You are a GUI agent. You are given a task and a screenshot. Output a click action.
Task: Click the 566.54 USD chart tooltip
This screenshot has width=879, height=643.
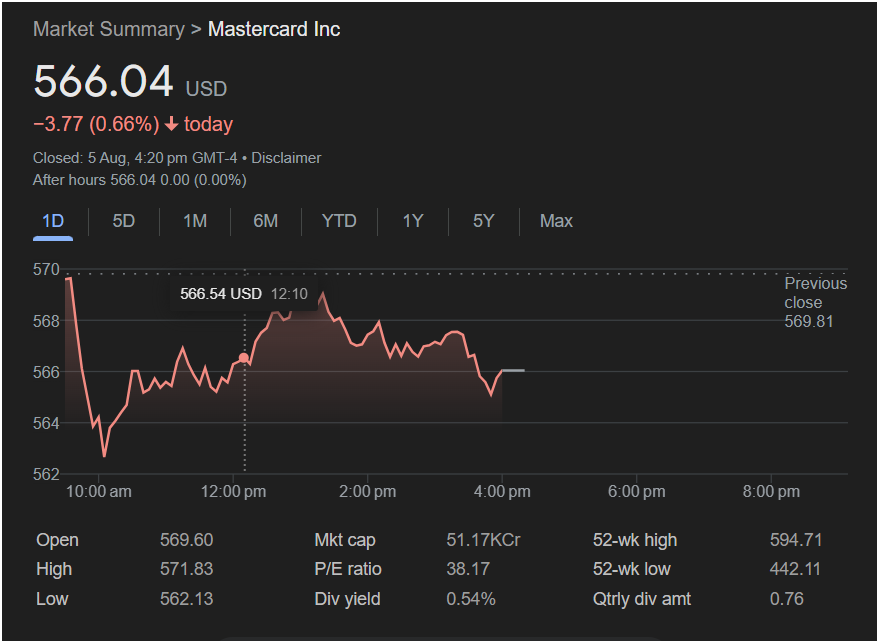(244, 294)
